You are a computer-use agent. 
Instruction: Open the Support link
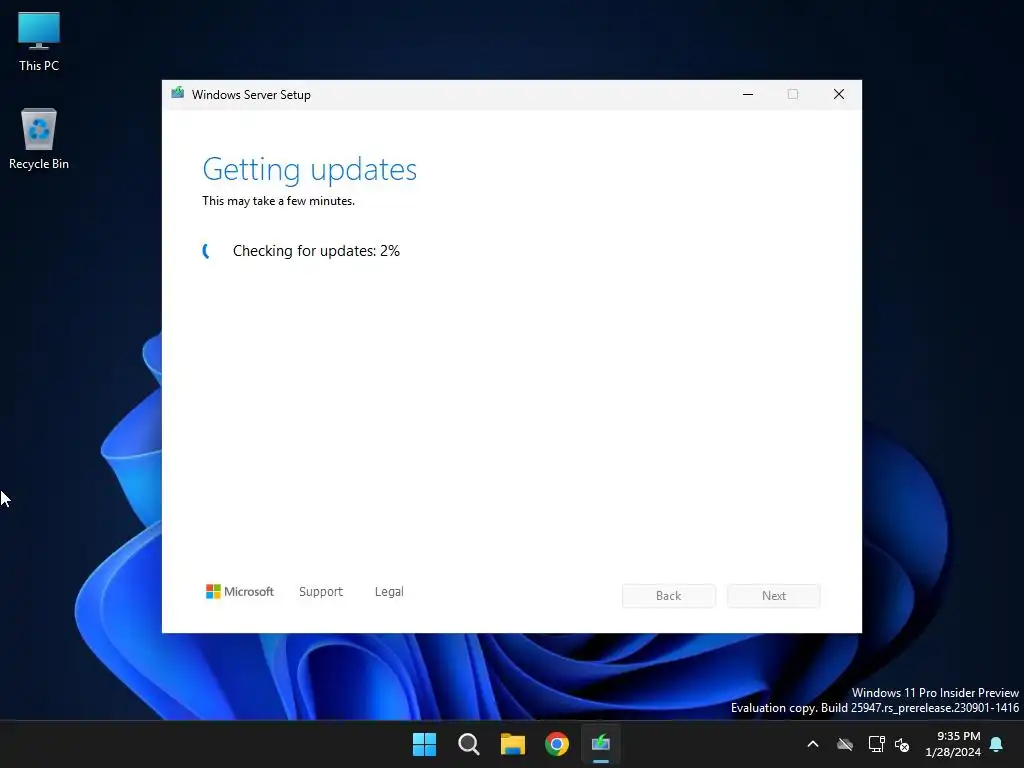(321, 592)
